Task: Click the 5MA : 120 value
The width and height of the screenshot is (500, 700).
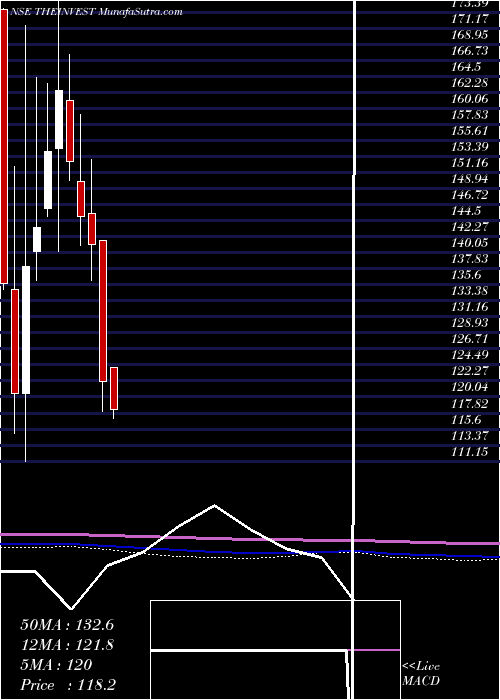Action: [x=56, y=665]
